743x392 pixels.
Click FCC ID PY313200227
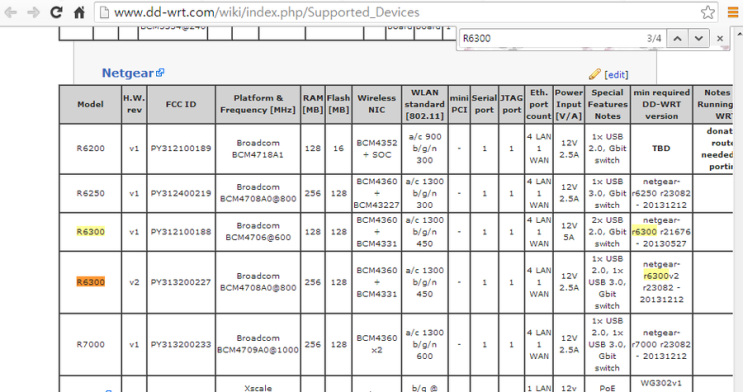coord(181,283)
